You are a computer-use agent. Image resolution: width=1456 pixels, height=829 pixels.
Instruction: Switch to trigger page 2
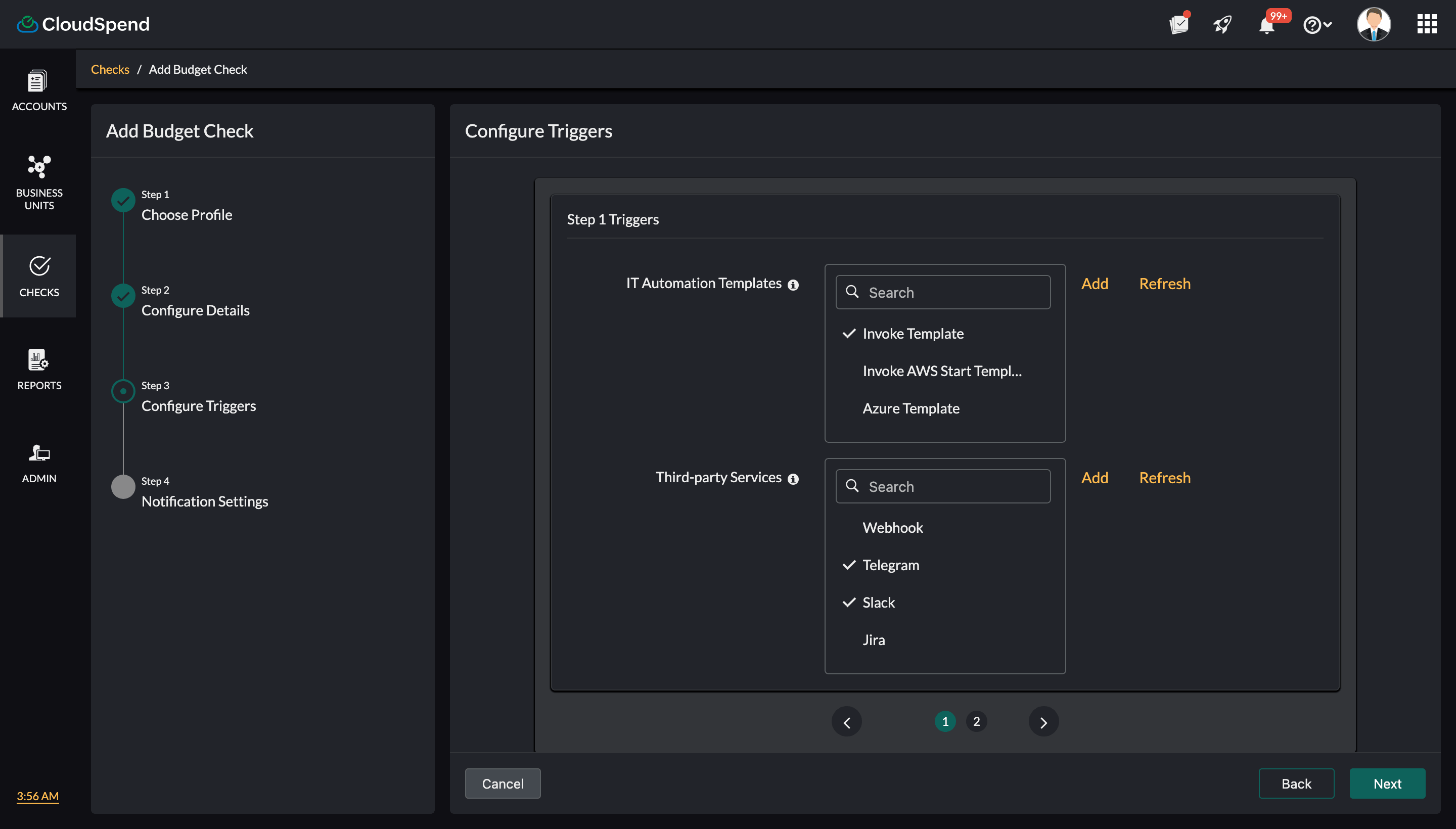coord(976,721)
